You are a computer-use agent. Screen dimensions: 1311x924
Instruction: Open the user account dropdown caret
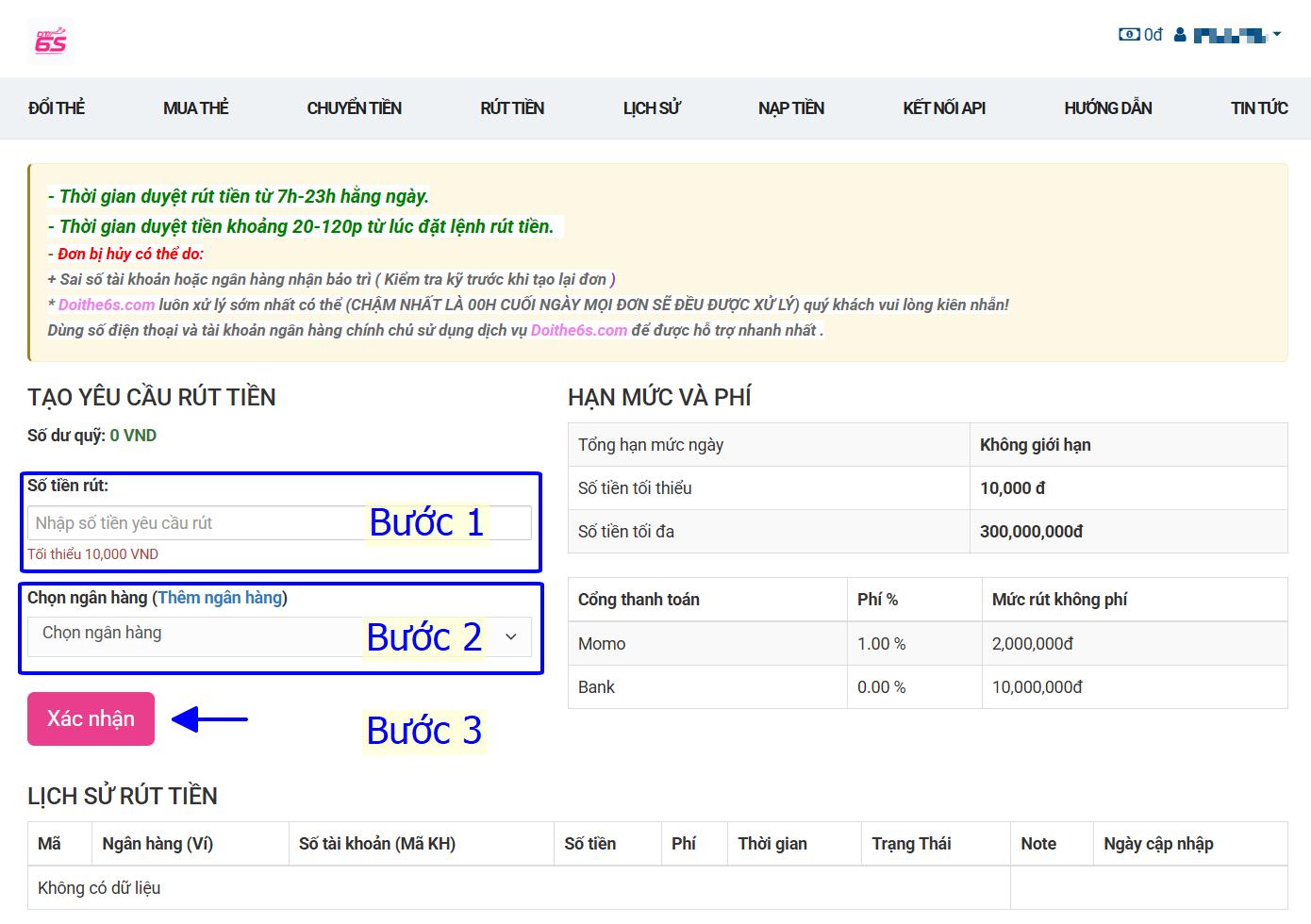(x=1277, y=35)
